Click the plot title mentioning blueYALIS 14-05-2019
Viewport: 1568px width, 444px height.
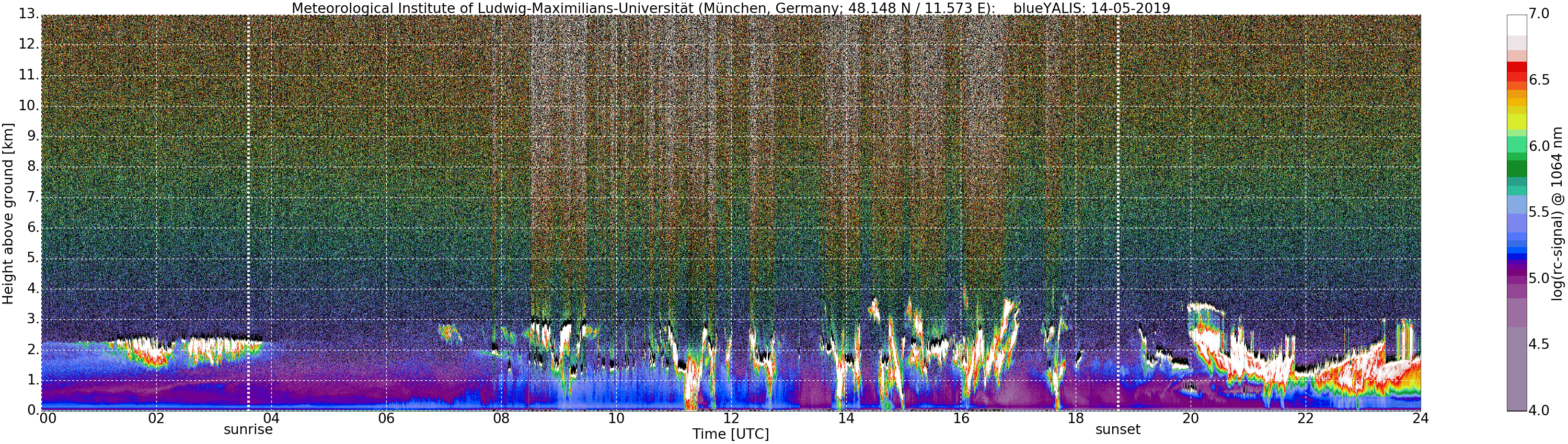coord(731,8)
